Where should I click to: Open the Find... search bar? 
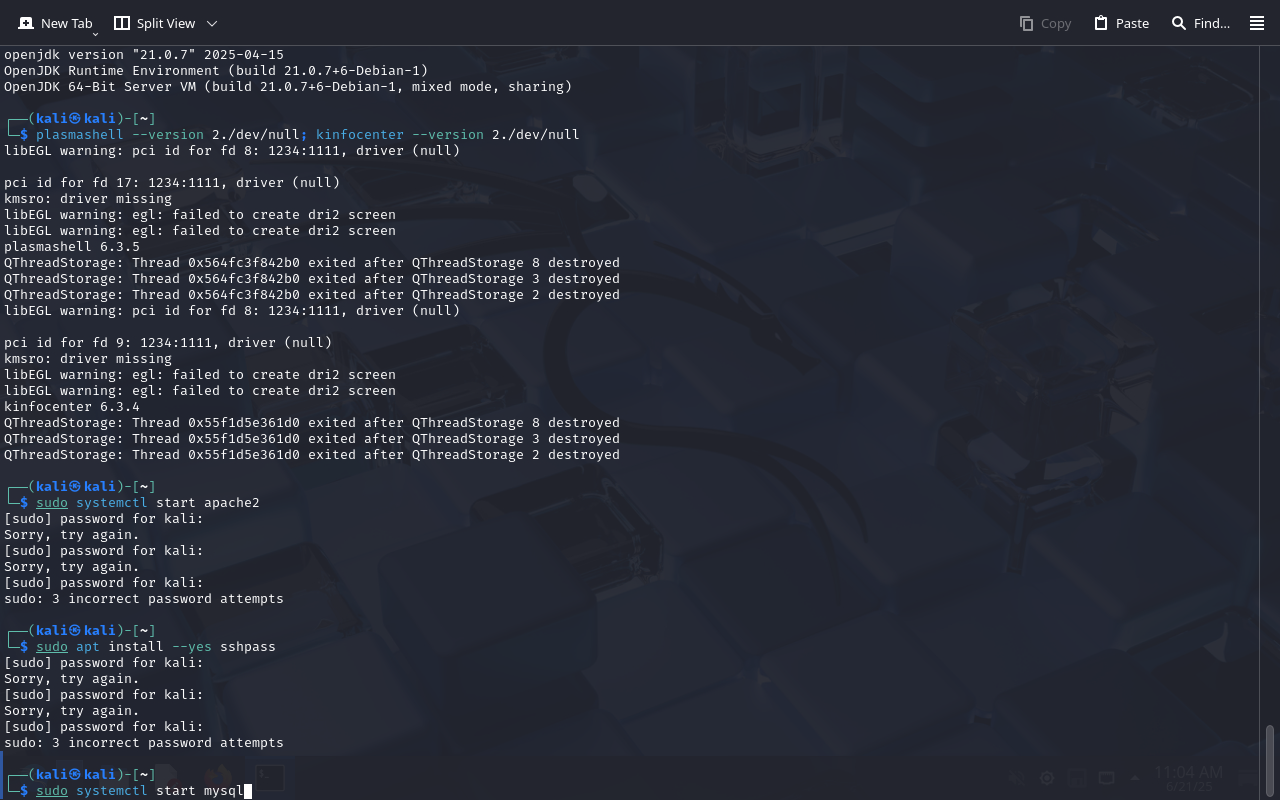(1200, 23)
